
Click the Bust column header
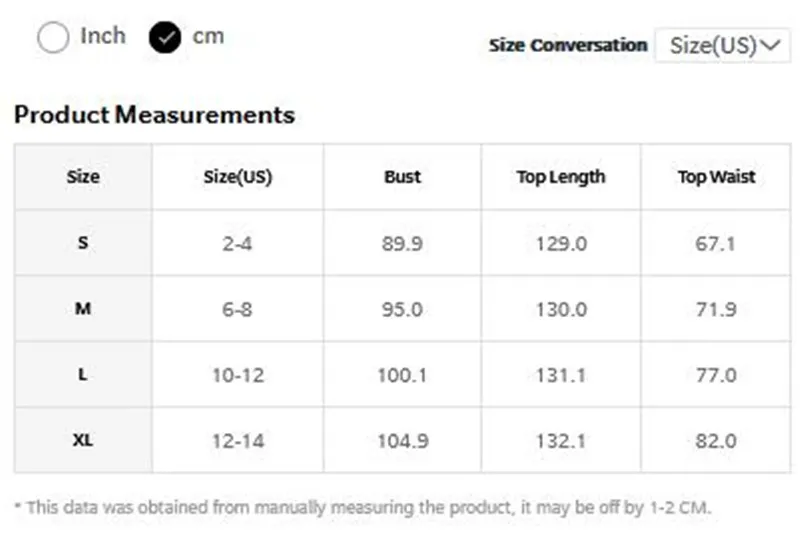[403, 176]
